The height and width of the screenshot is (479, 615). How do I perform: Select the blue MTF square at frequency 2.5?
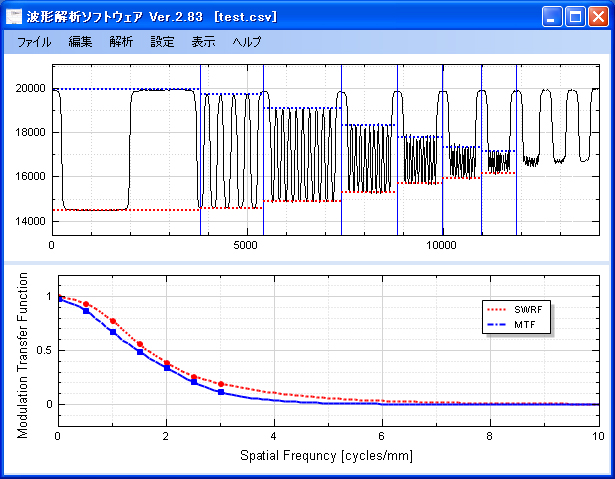194,382
